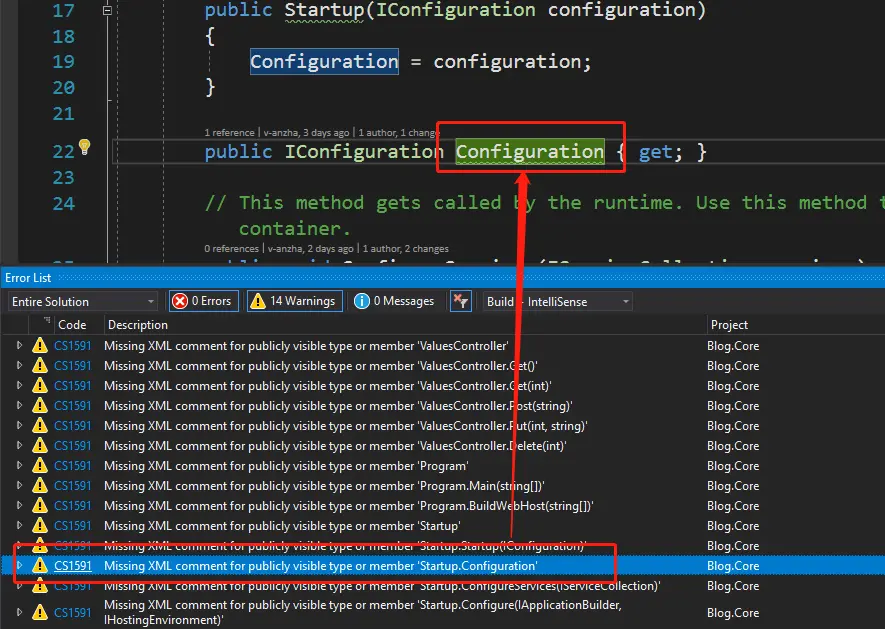885x629 pixels.
Task: Open the Entire Solution scope dropdown
Action: (82, 302)
